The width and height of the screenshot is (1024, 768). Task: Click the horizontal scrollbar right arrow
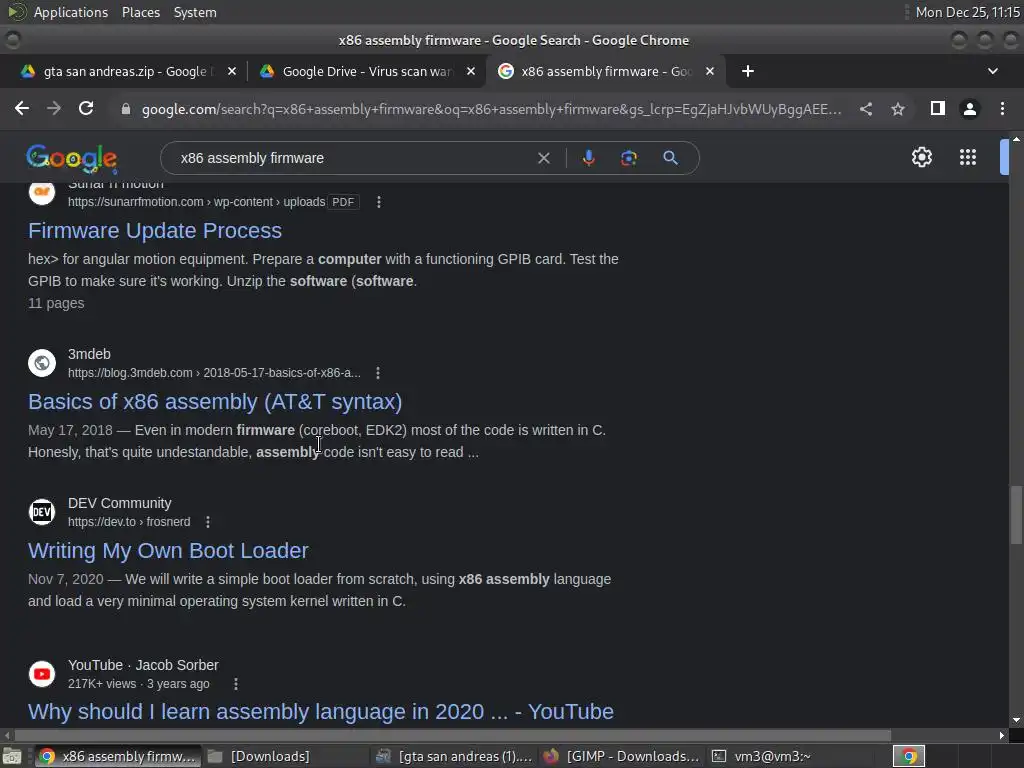1002,735
